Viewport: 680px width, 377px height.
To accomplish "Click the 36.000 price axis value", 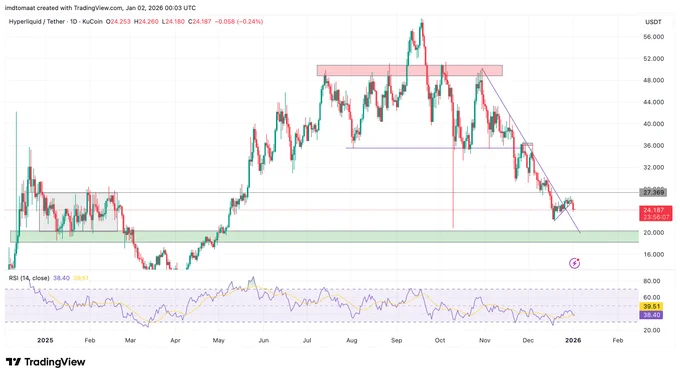I will tap(654, 146).
